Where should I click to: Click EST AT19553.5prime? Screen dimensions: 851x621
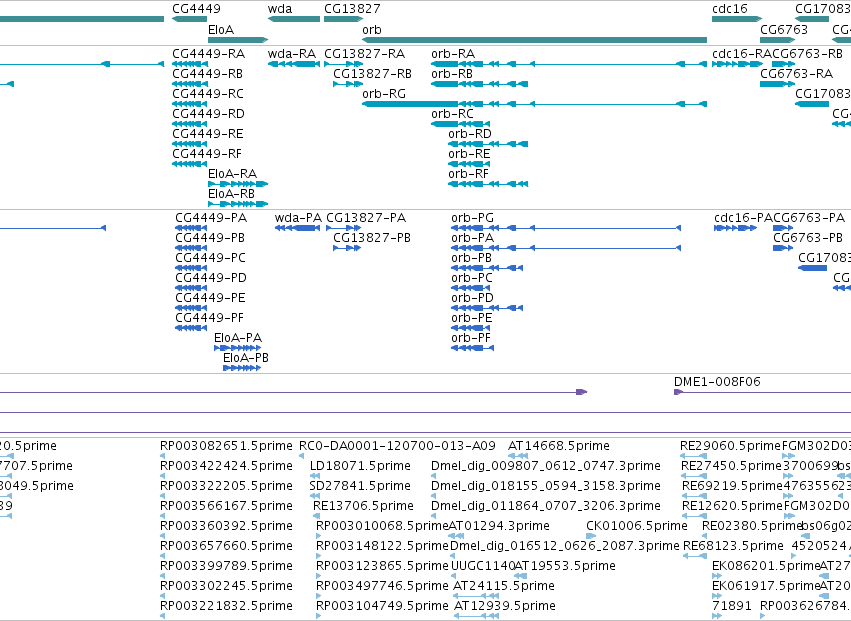coord(564,566)
